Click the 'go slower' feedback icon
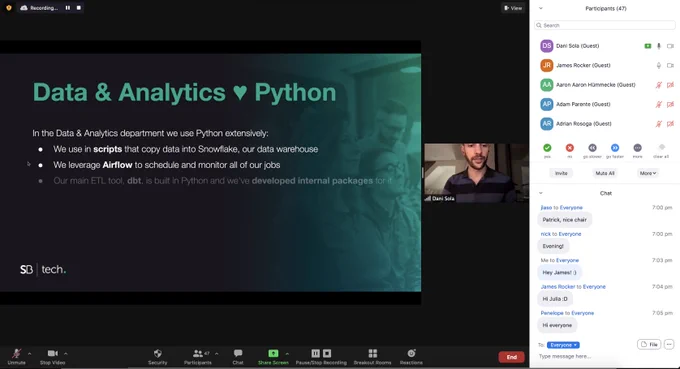Viewport: 680px width, 369px height. coord(592,148)
